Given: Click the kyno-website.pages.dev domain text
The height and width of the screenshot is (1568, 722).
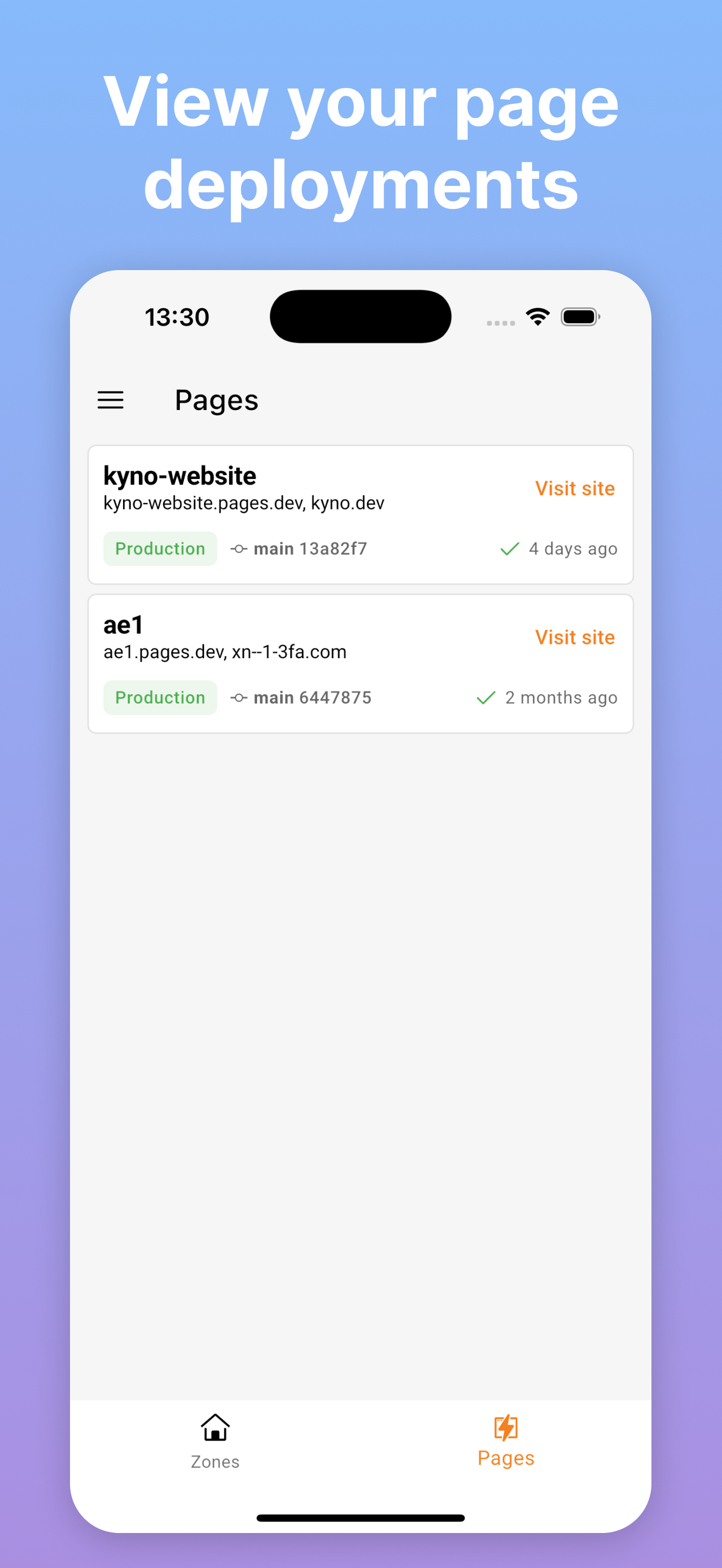Looking at the screenshot, I should click(x=201, y=503).
